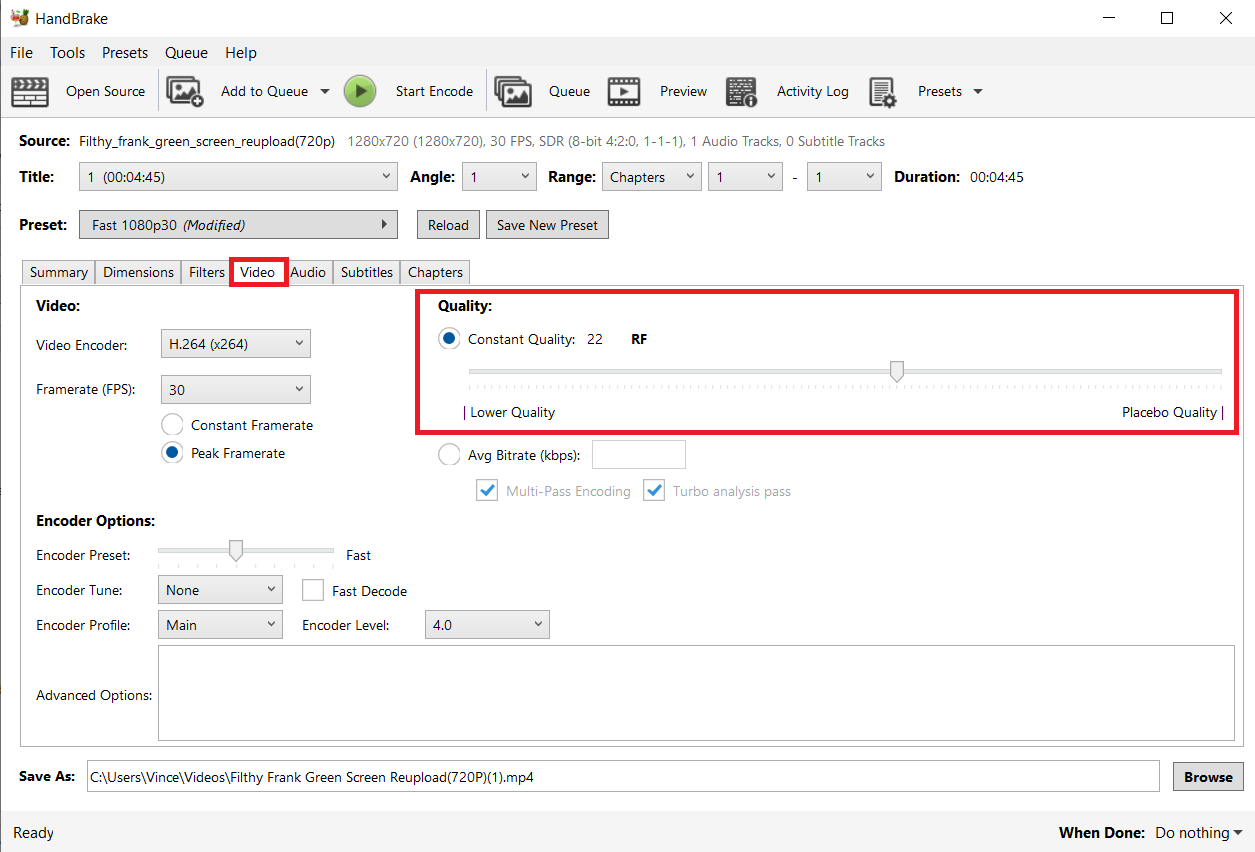
Task: Expand the When Done dropdown
Action: click(1197, 832)
